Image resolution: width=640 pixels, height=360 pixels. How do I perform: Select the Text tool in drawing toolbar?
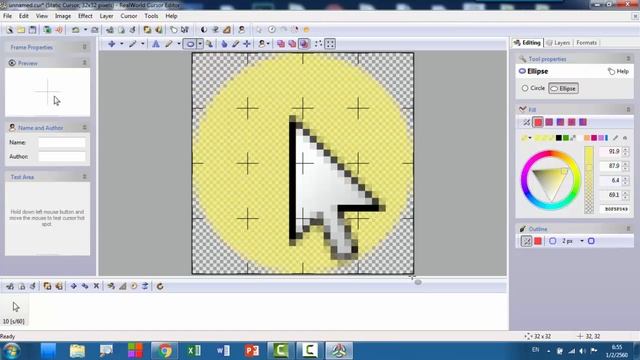point(156,44)
